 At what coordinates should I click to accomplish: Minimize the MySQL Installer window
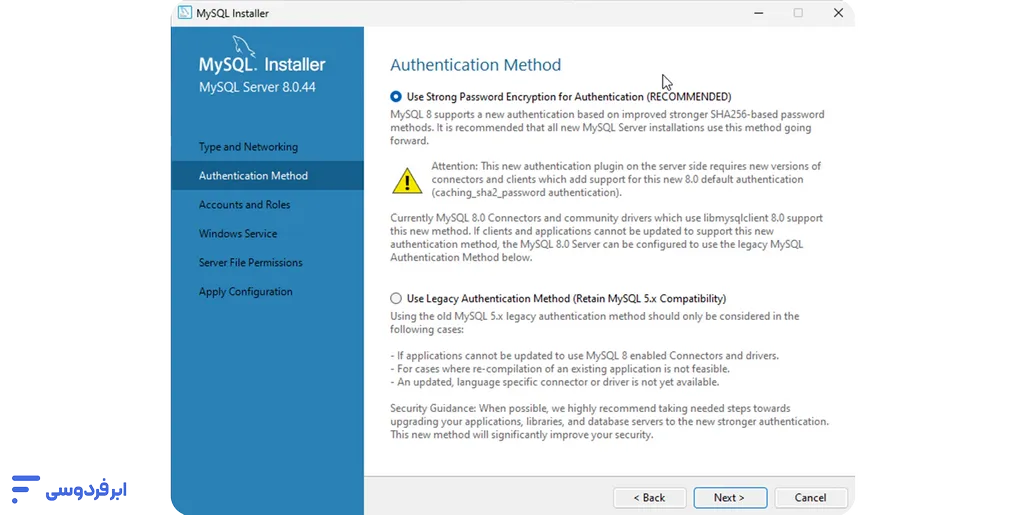click(758, 13)
